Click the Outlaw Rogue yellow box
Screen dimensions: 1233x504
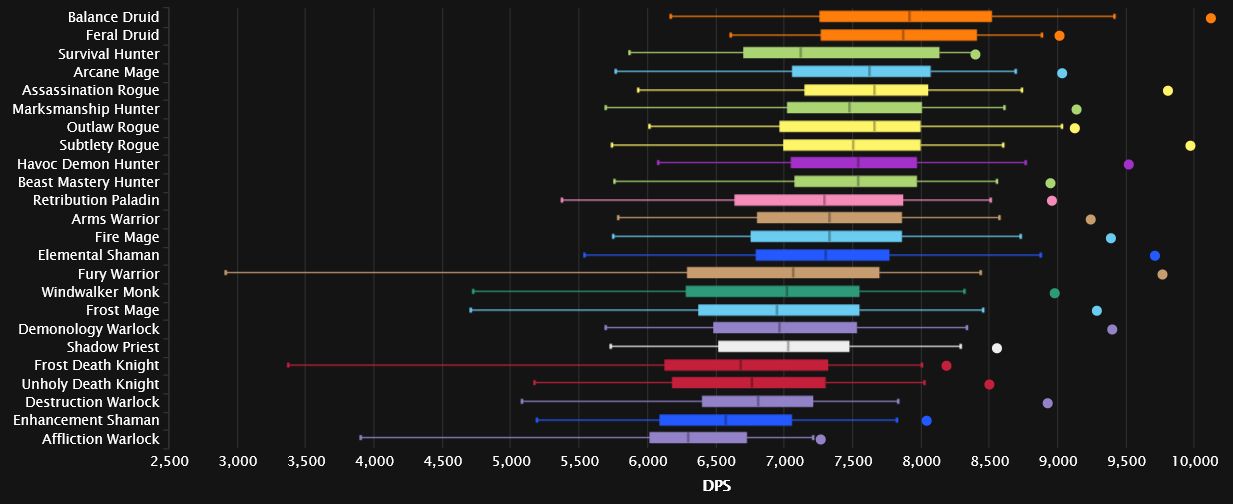(849, 127)
